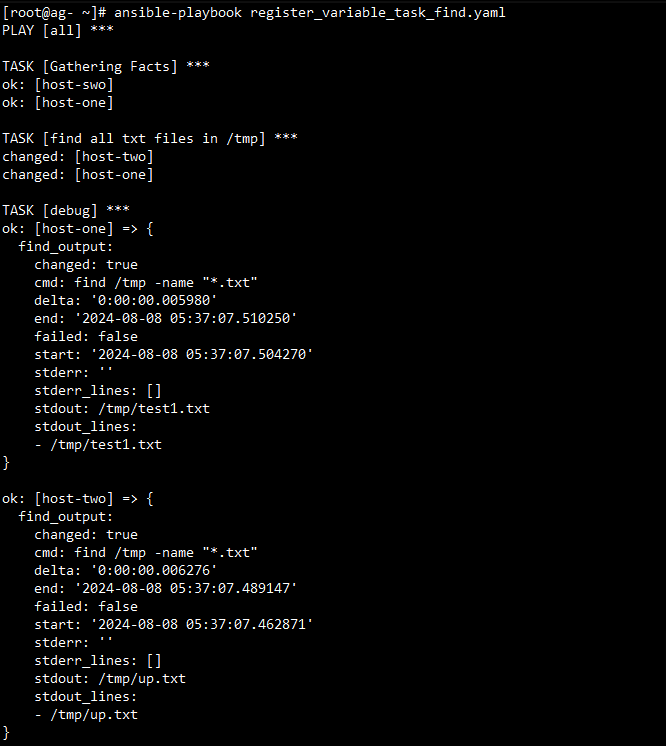Click the TASK [Gathering Facts] header
The image size is (666, 746).
pyautogui.click(x=106, y=66)
